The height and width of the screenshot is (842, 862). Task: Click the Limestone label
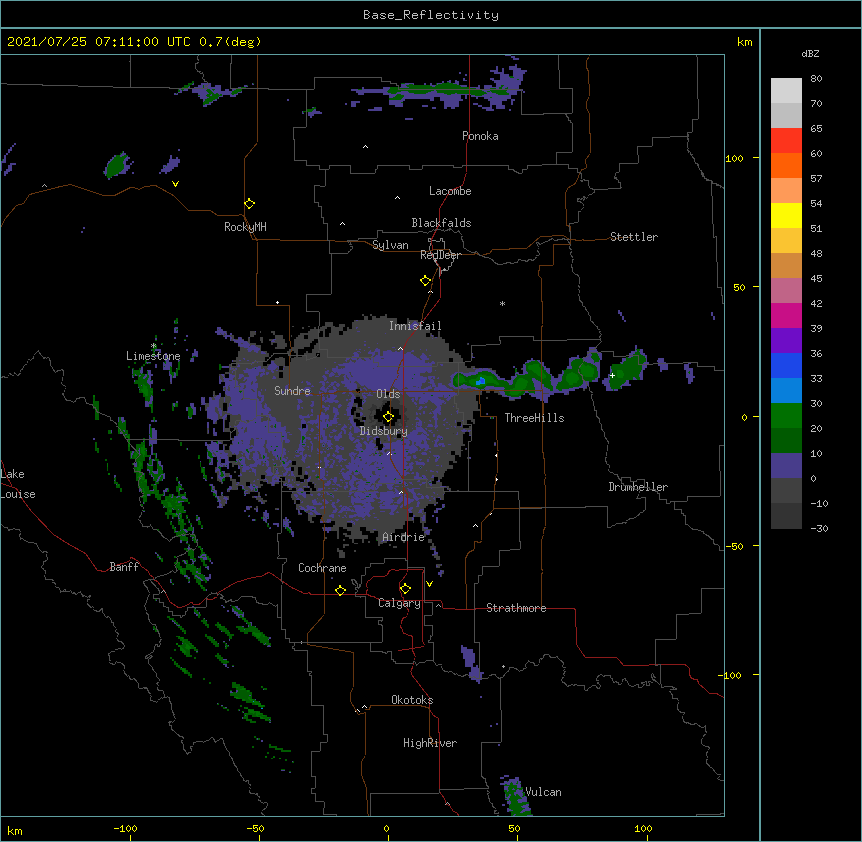(153, 356)
